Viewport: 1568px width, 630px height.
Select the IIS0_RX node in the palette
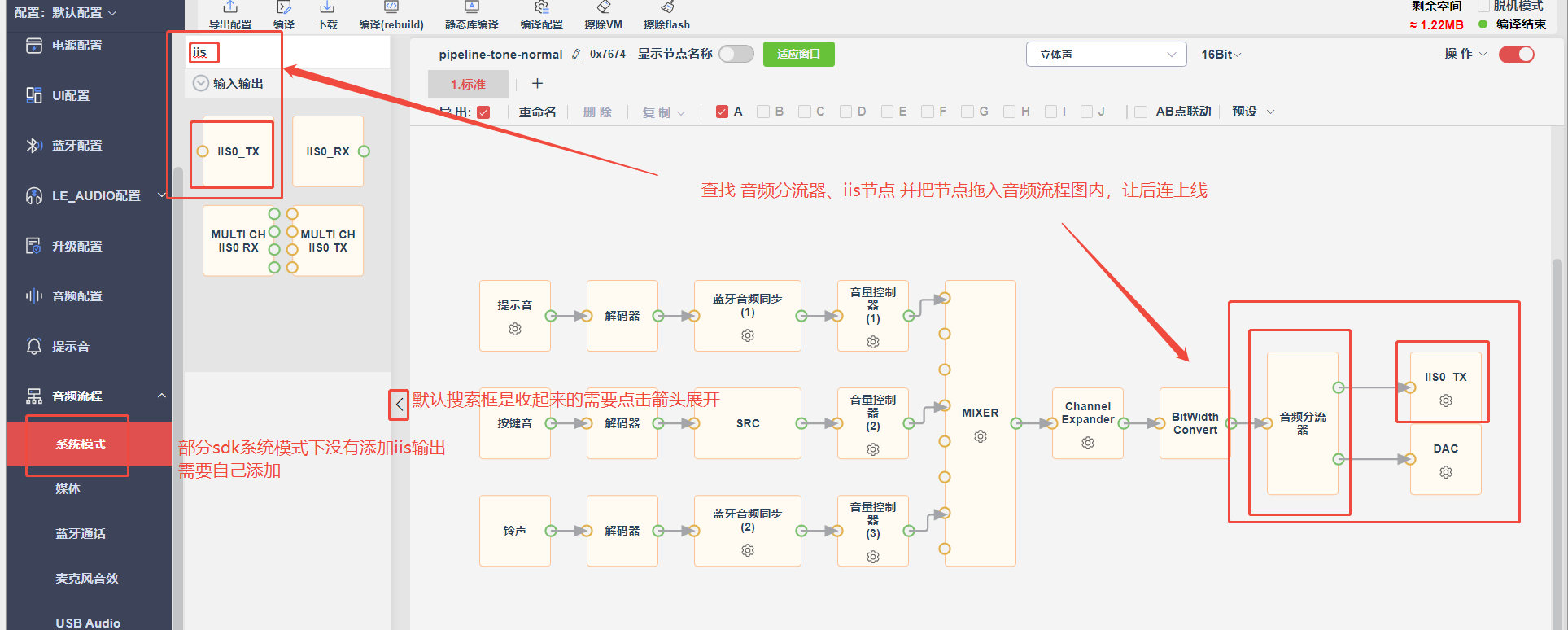pyautogui.click(x=328, y=151)
